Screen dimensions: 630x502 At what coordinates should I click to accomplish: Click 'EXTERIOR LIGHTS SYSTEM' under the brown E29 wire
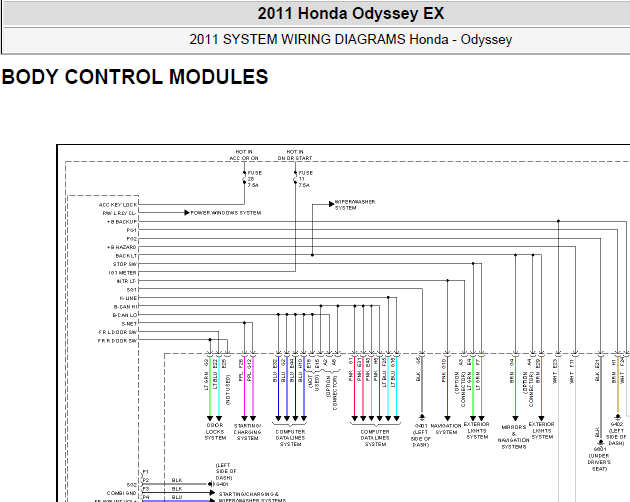(x=542, y=430)
